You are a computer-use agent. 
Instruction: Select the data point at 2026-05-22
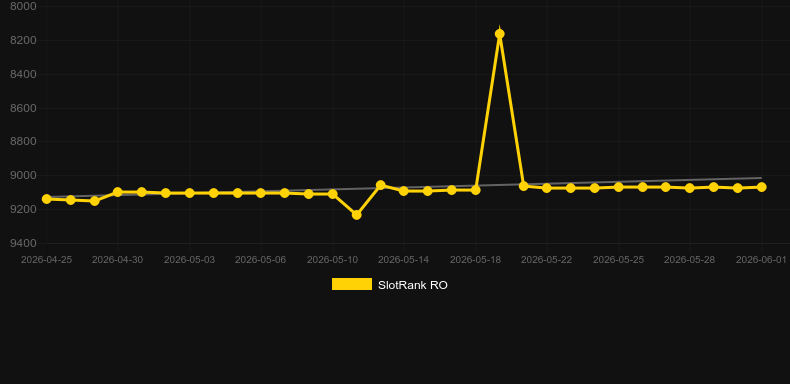[547, 188]
